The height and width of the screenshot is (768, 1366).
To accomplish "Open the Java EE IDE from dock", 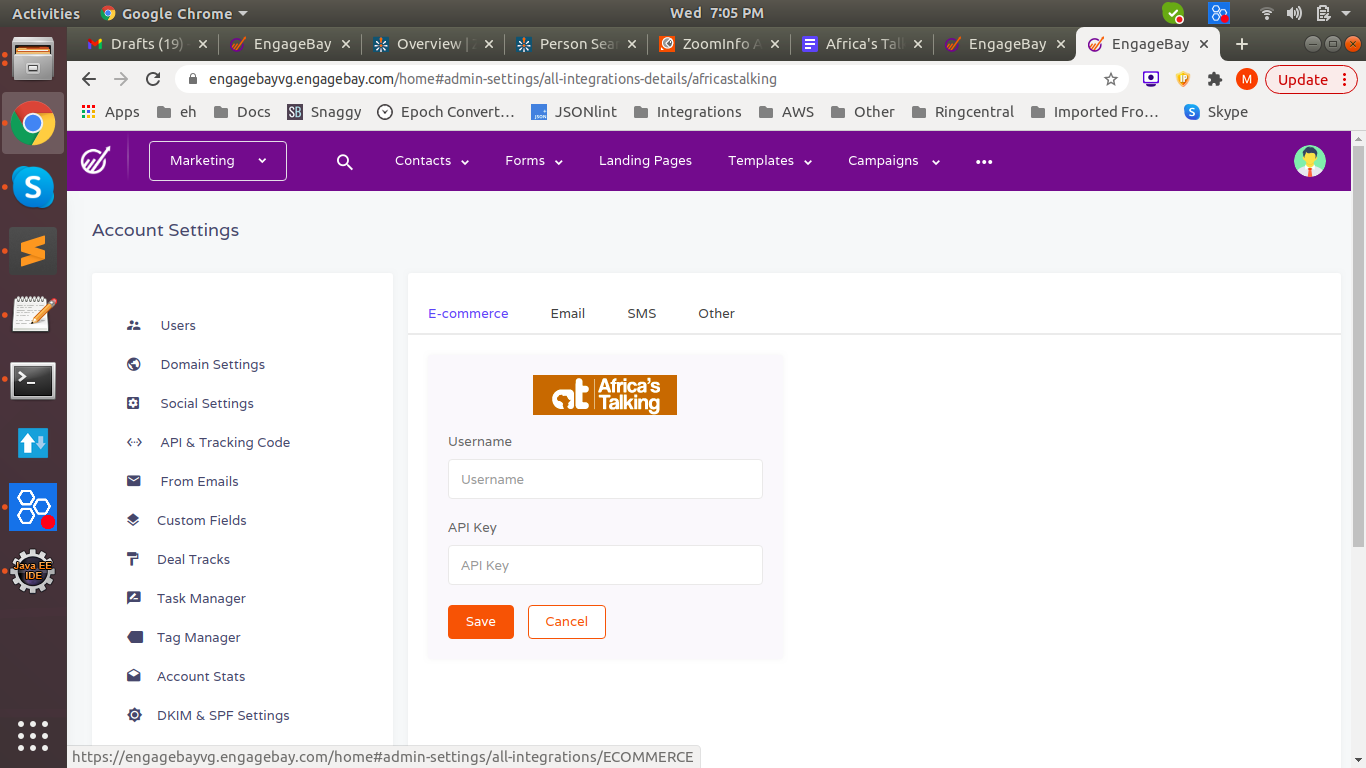I will click(x=33, y=571).
